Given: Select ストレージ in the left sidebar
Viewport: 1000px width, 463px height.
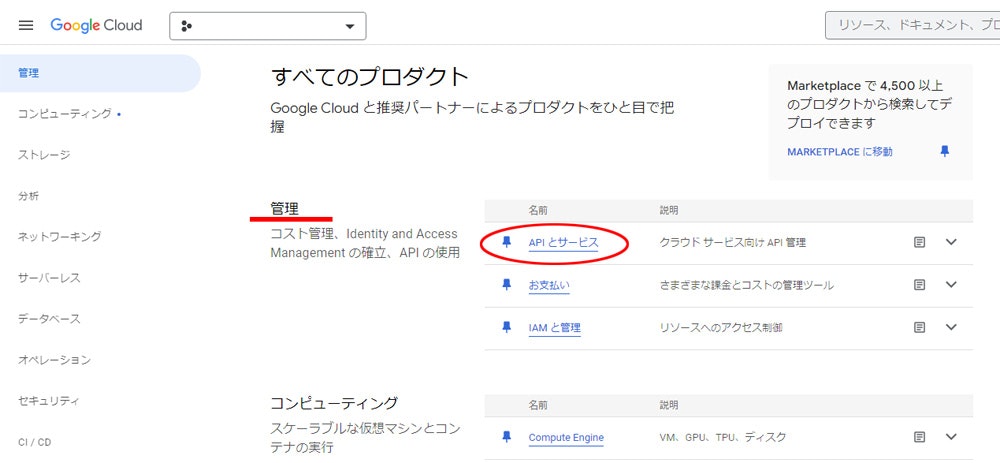Looking at the screenshot, I should tap(44, 155).
